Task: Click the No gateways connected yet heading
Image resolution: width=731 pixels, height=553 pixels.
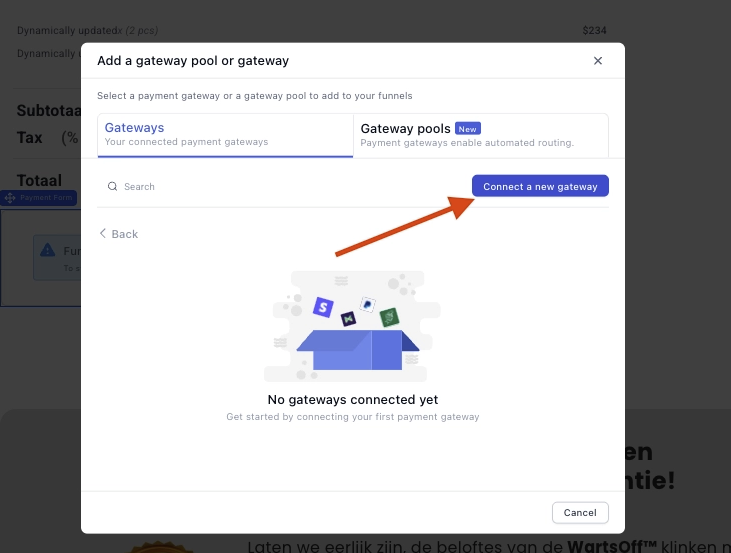Action: (x=353, y=400)
